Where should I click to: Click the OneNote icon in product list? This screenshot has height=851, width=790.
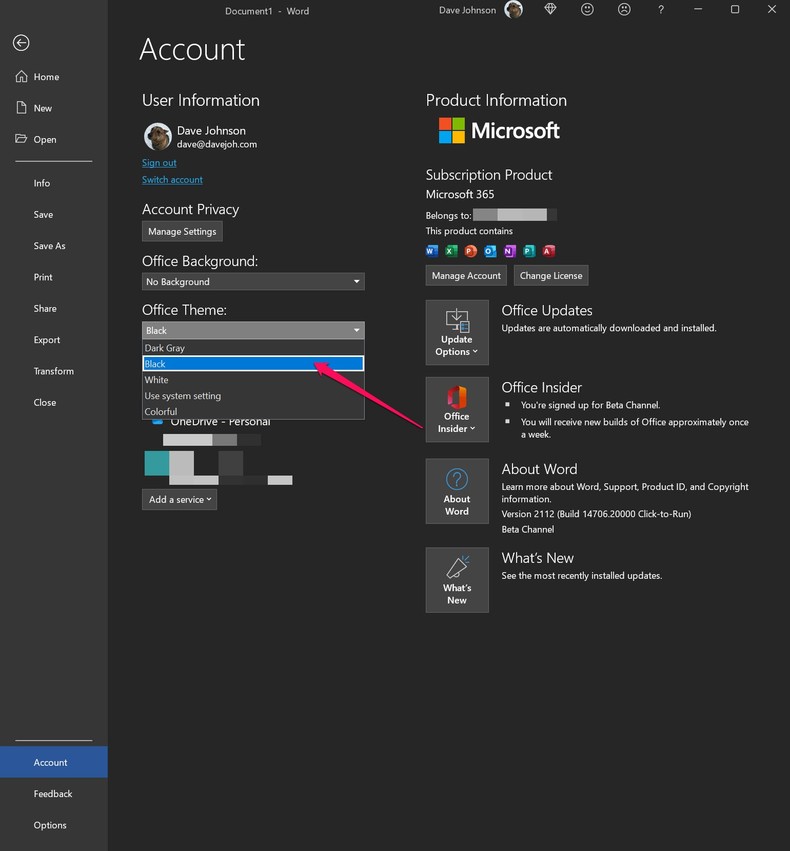pos(508,251)
